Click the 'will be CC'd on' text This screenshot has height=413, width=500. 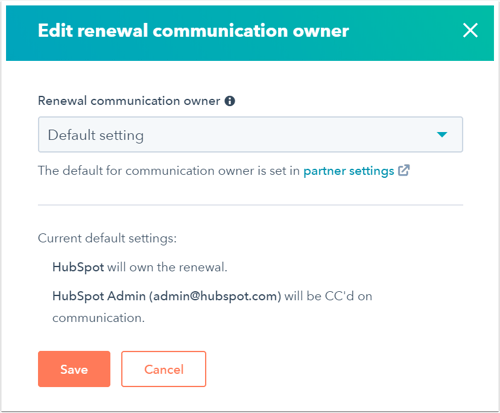pos(328,296)
